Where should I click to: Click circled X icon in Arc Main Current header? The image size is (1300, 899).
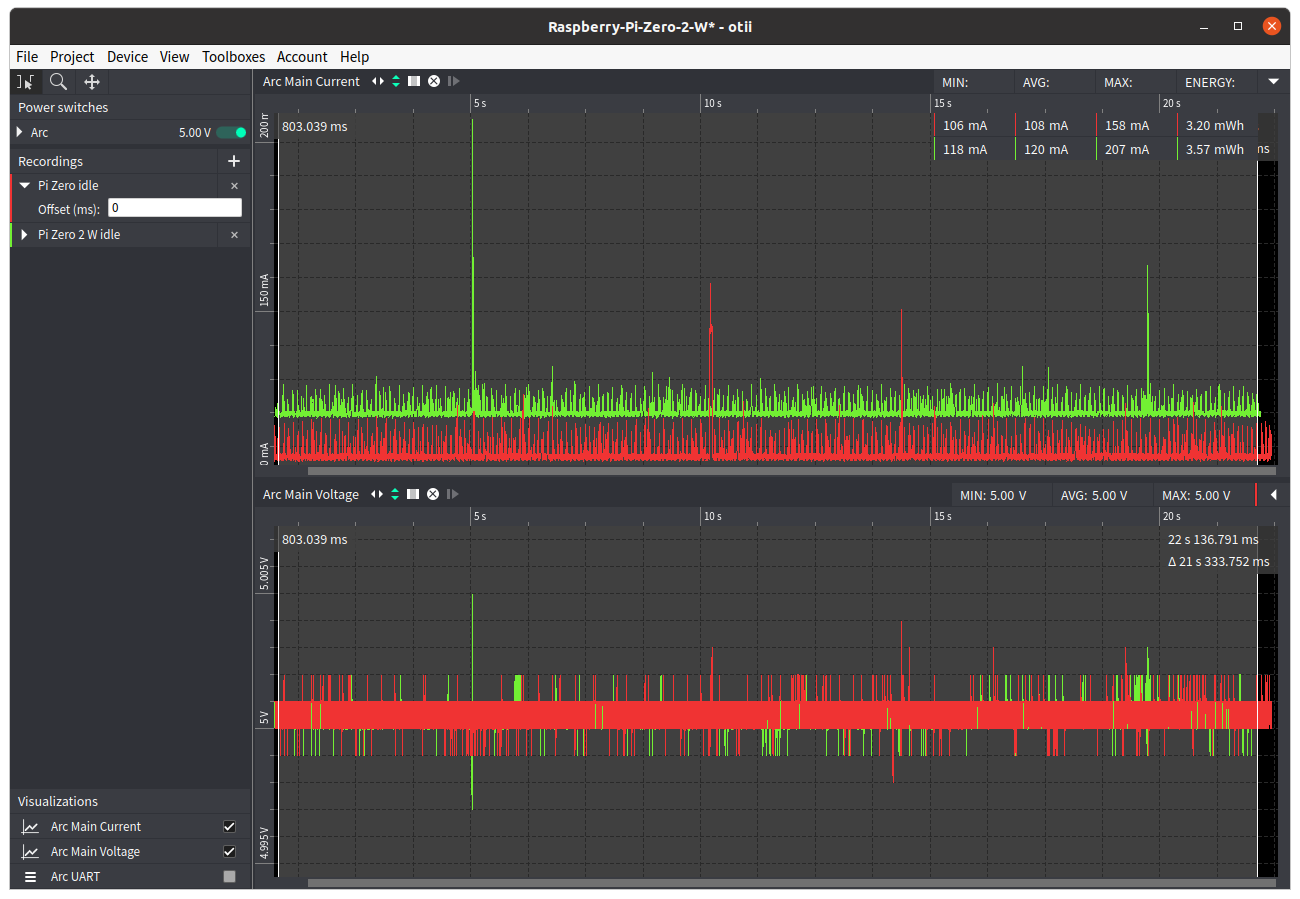434,81
